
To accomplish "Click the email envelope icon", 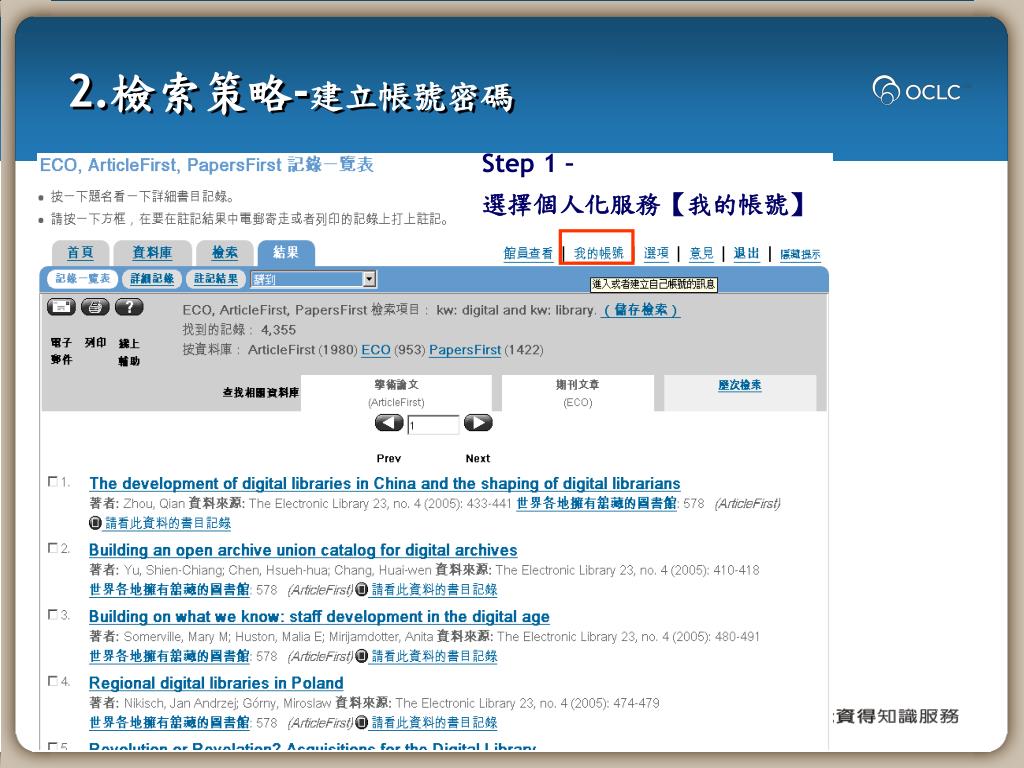I will (x=61, y=306).
